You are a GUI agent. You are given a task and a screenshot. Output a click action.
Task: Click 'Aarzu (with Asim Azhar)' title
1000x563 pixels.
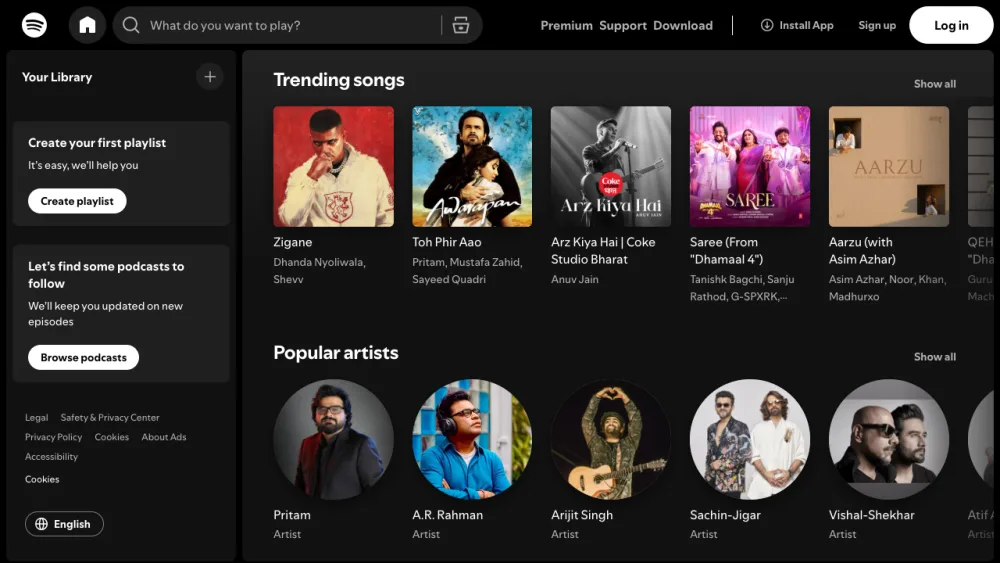pyautogui.click(x=862, y=251)
